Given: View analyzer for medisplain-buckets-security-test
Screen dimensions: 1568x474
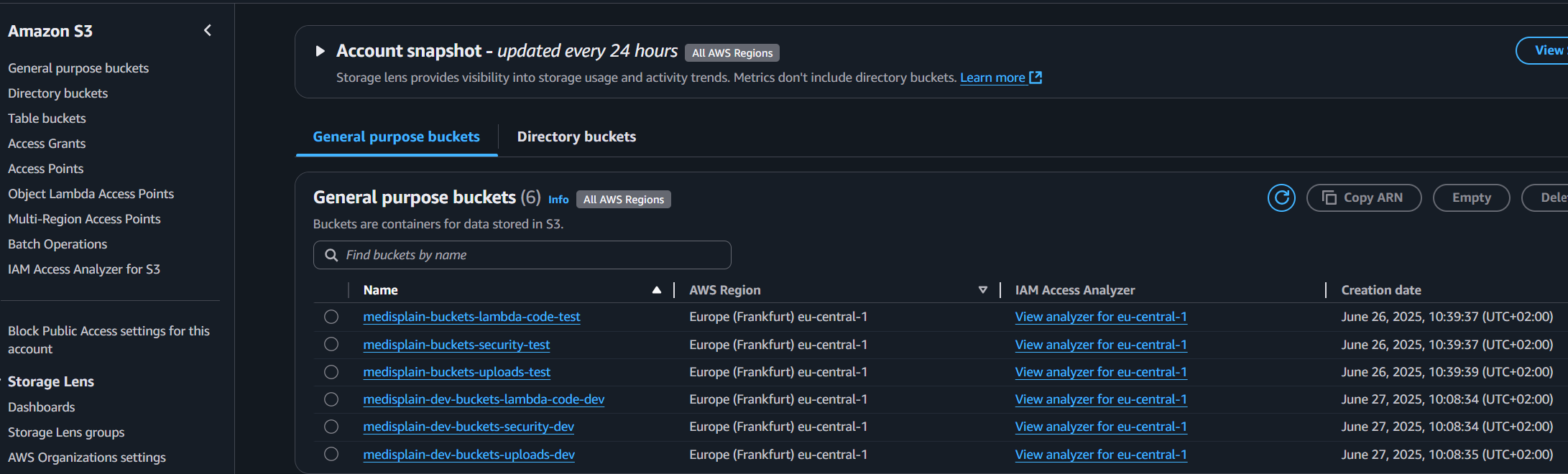Looking at the screenshot, I should click(1100, 345).
